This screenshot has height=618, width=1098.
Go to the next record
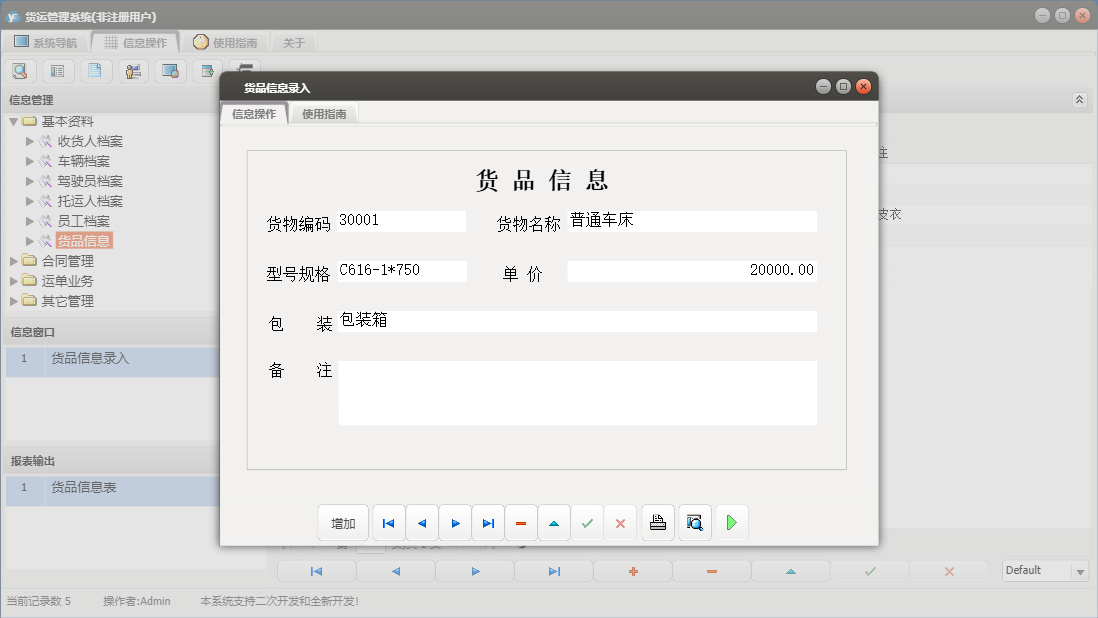coord(454,522)
